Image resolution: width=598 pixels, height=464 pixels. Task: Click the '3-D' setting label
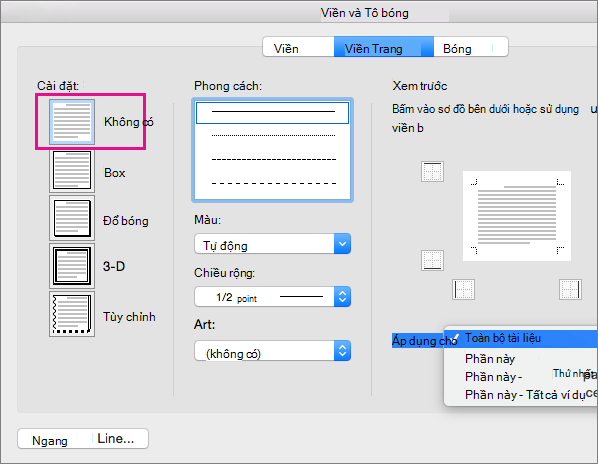click(114, 266)
